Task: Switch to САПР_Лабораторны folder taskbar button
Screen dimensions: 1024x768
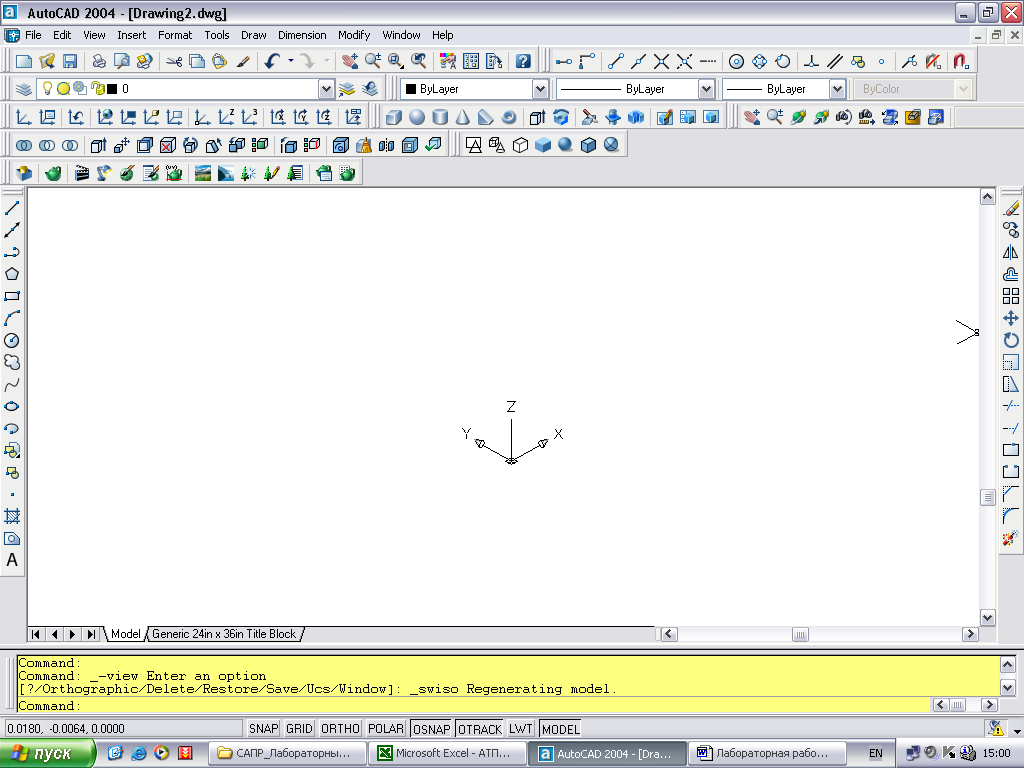Action: pos(287,754)
